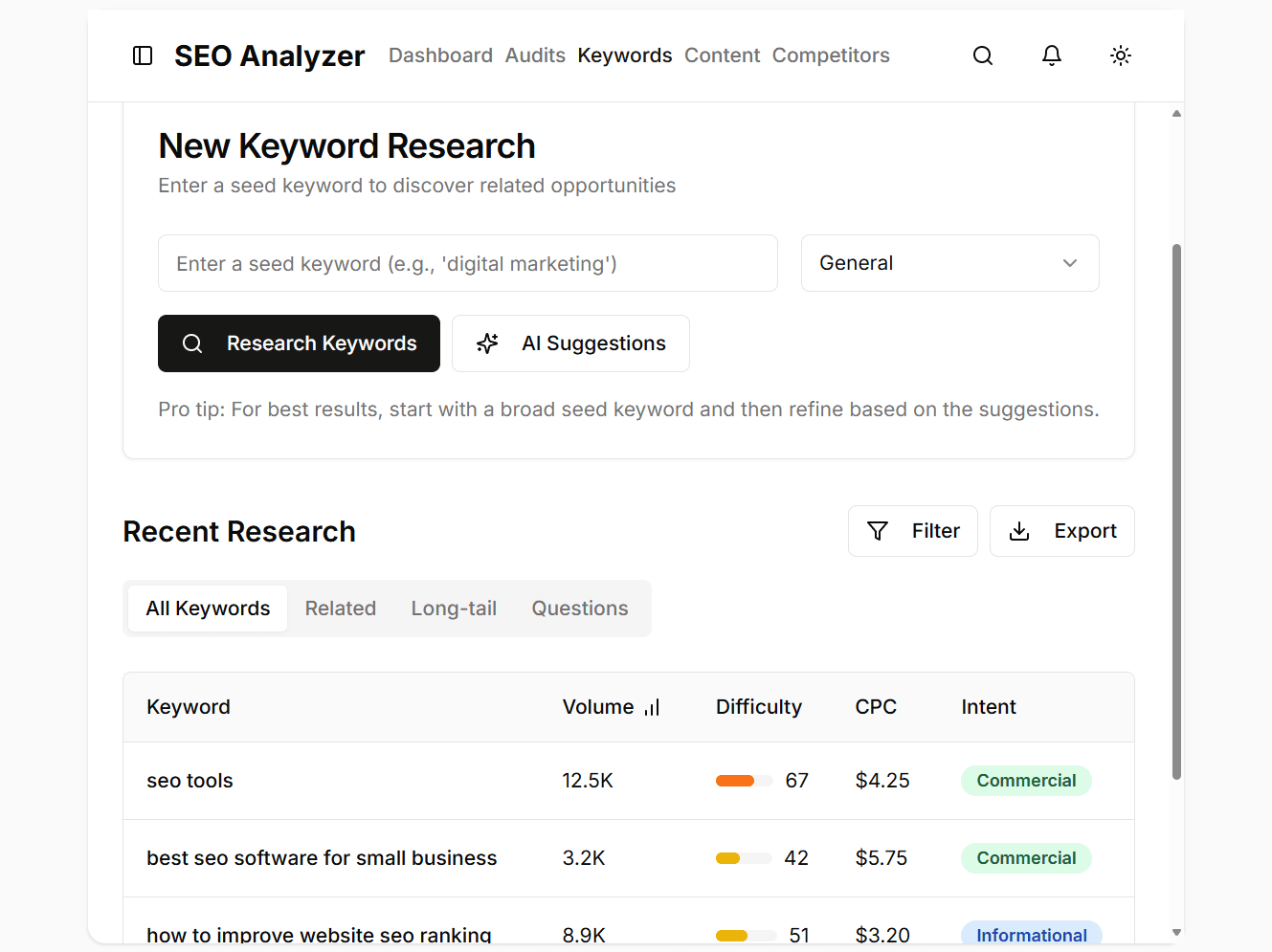Screen dimensions: 1272x952
Task: Click the vertical page scrollbar
Action: pyautogui.click(x=1176, y=511)
